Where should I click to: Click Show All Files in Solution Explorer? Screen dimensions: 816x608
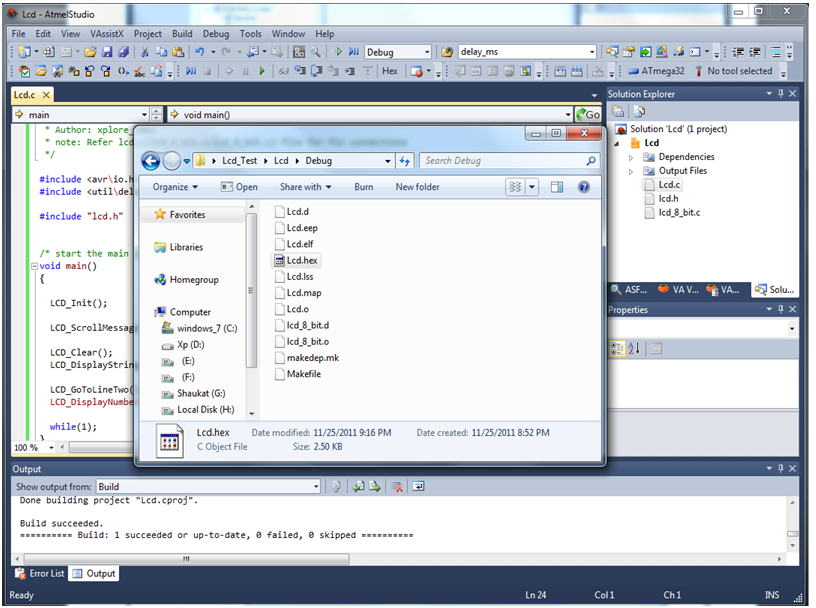[x=640, y=111]
